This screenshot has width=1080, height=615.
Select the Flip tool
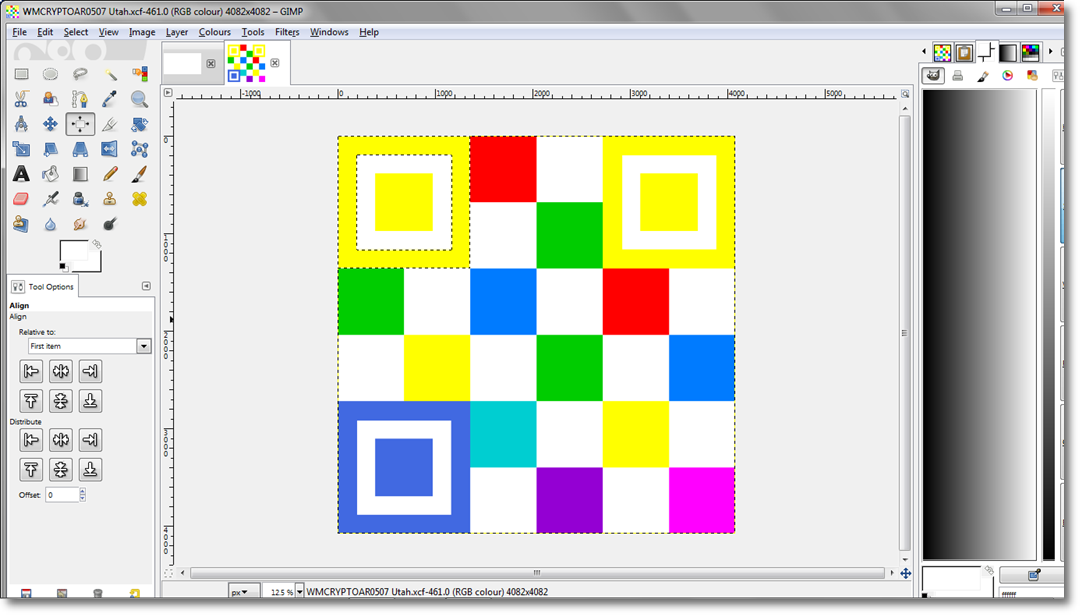(110, 149)
